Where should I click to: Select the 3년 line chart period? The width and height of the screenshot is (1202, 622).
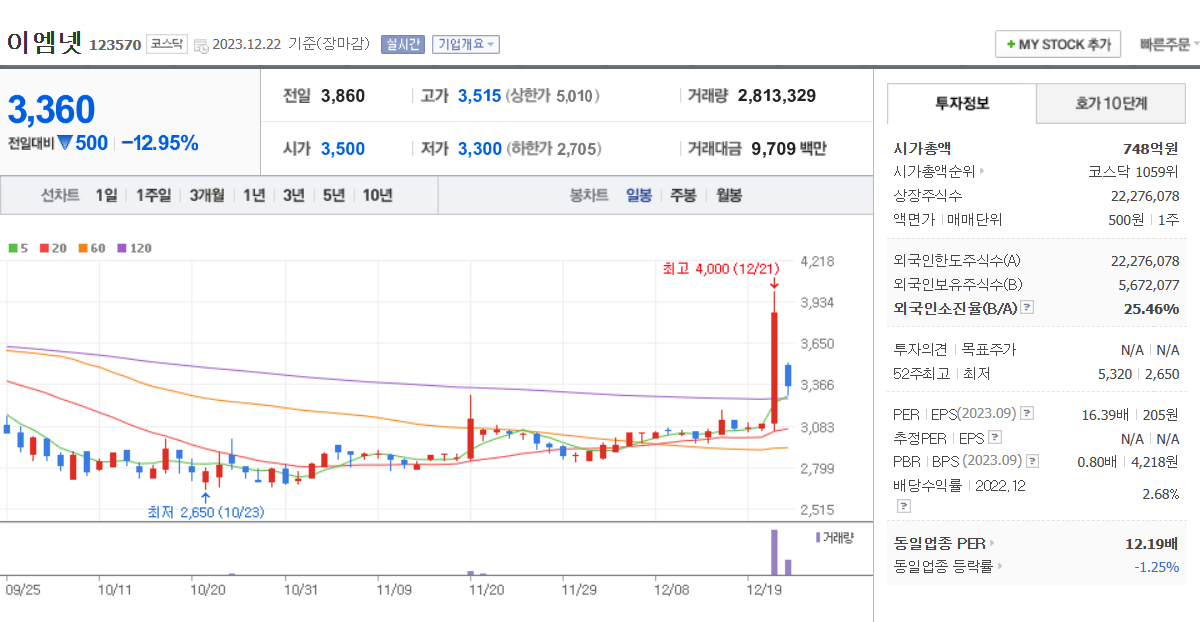(x=293, y=195)
